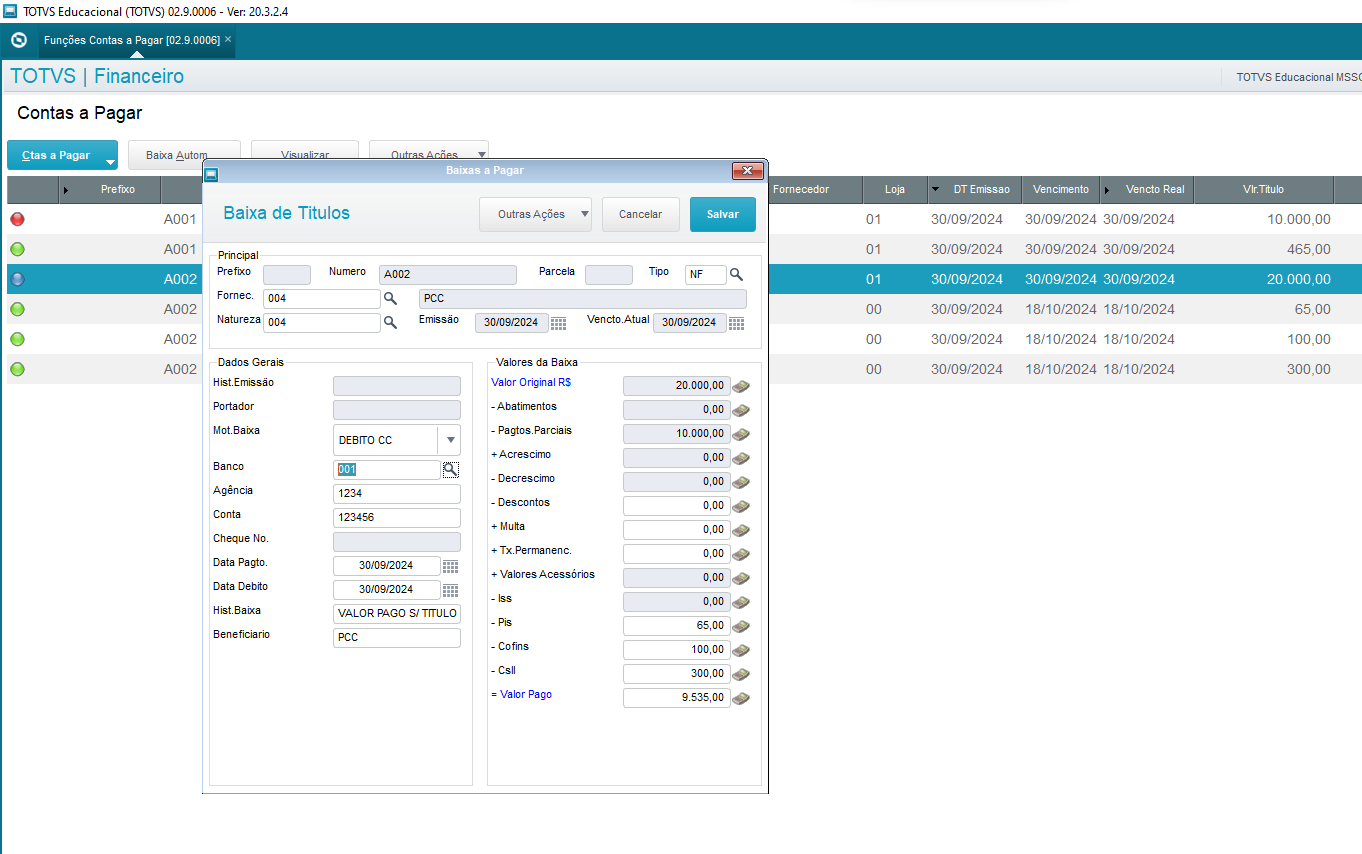Image resolution: width=1362 pixels, height=854 pixels.
Task: Click the money icon beside Cofins
Action: (x=741, y=650)
